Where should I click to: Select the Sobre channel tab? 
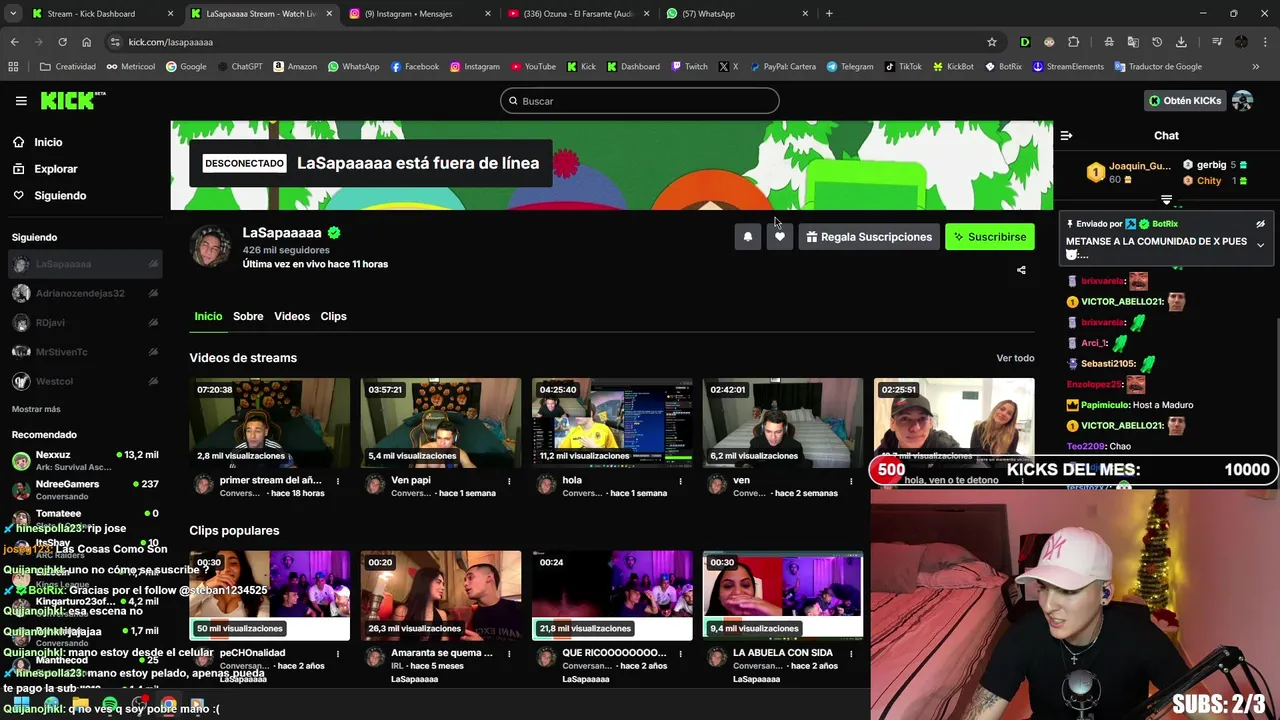click(x=248, y=316)
